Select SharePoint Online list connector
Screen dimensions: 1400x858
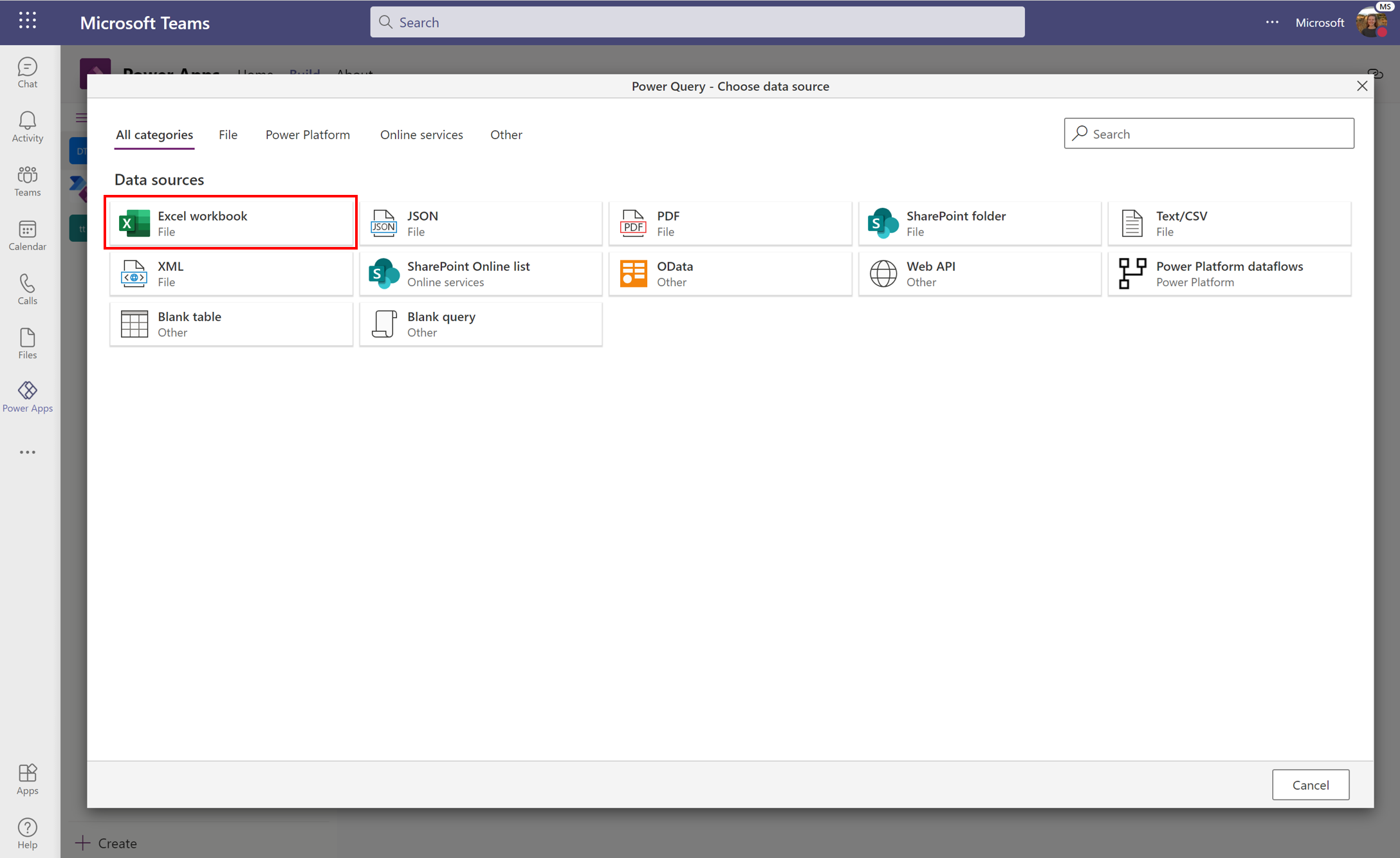tap(481, 272)
